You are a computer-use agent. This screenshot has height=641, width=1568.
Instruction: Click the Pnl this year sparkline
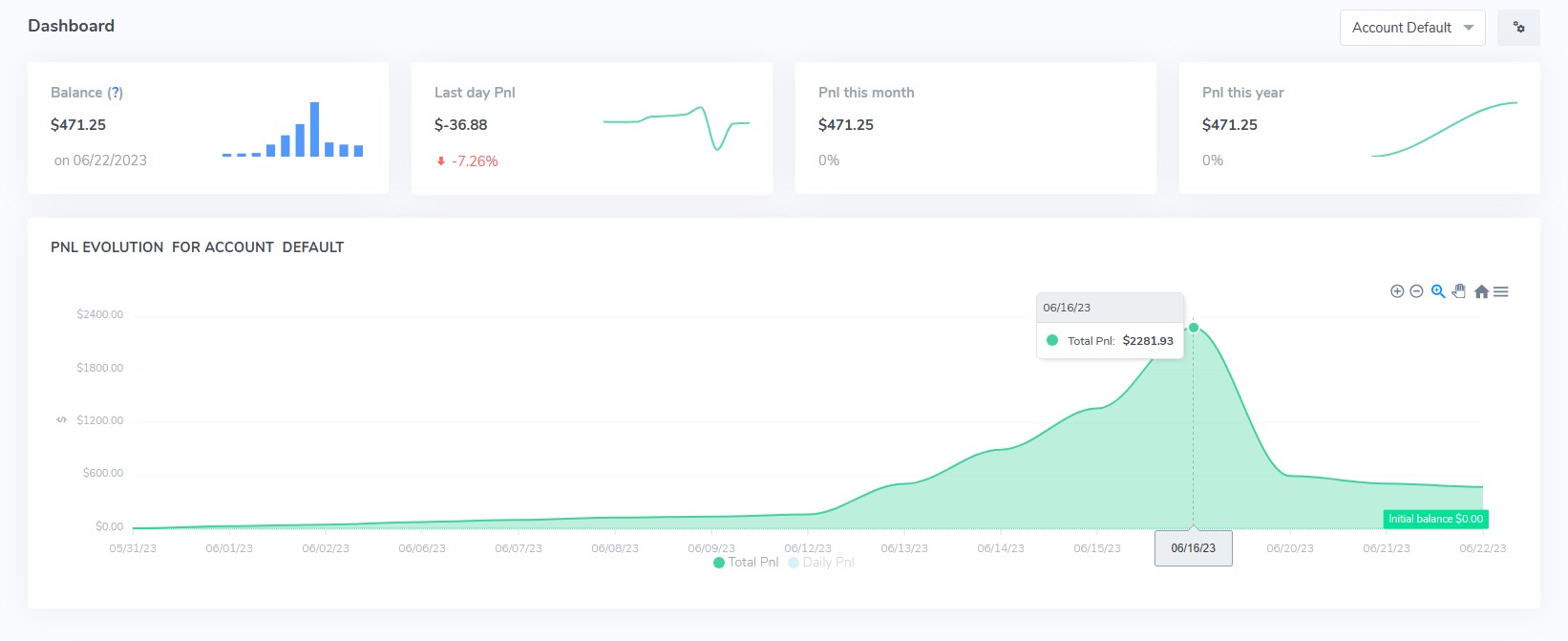click(1444, 129)
